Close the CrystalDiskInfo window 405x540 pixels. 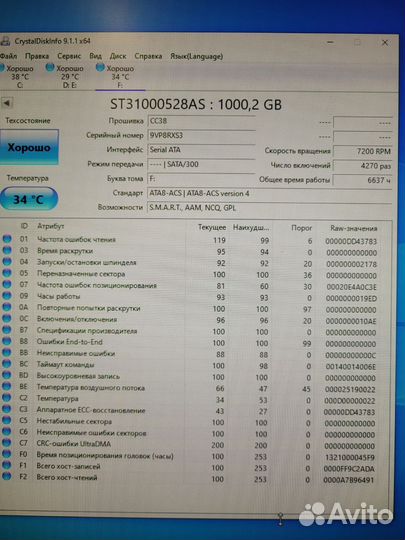(x=385, y=43)
